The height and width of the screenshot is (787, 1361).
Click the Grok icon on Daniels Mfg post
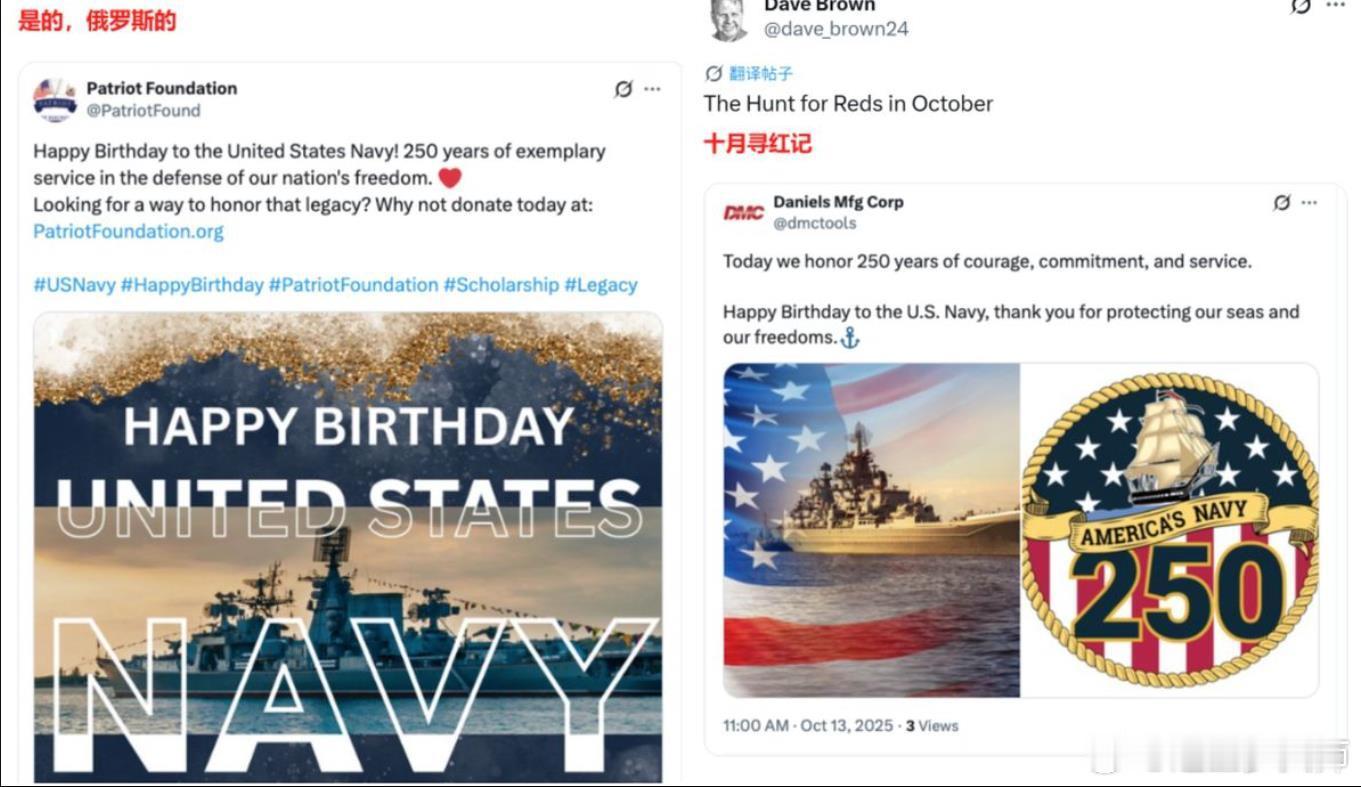click(x=1281, y=203)
